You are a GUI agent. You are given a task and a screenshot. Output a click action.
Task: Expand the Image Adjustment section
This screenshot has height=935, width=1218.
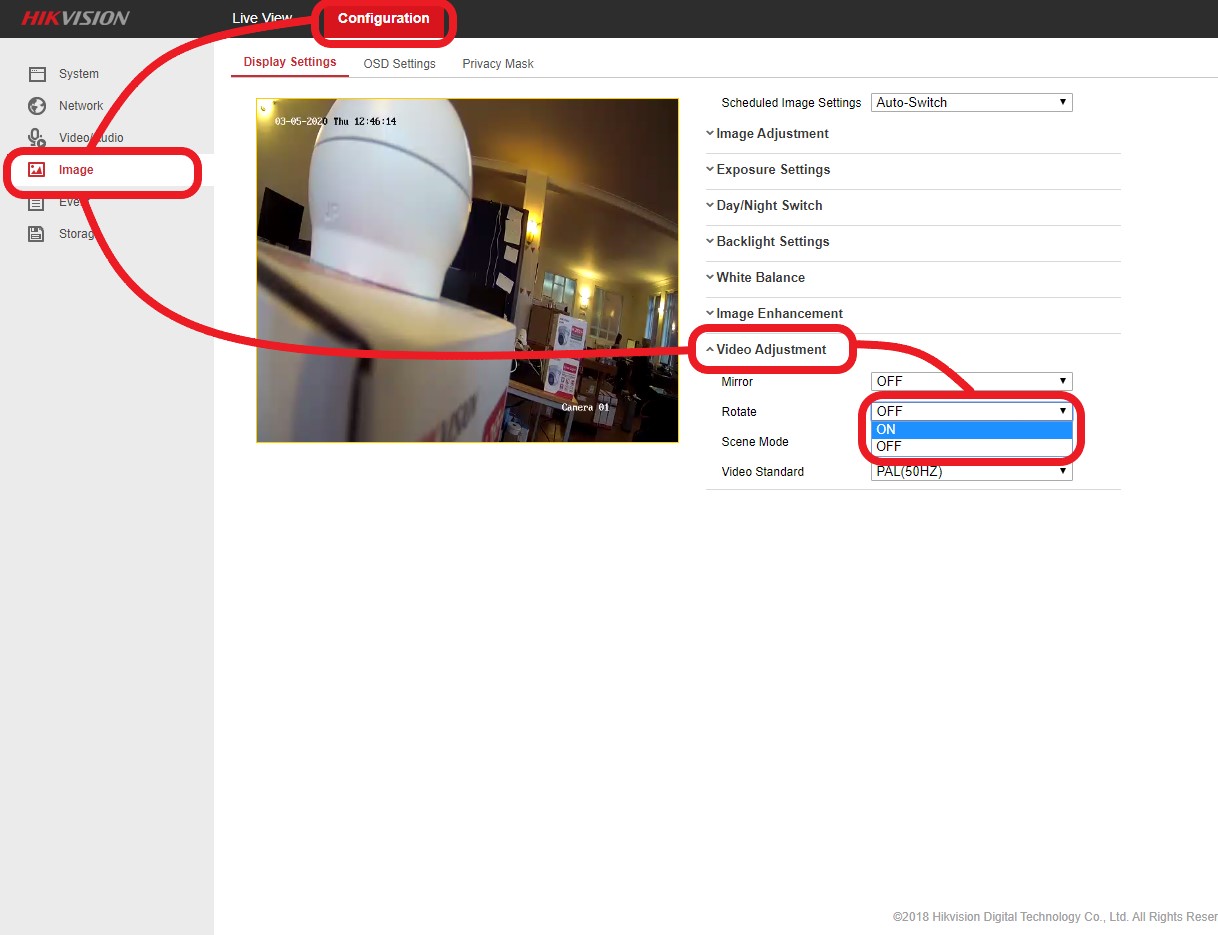[x=771, y=134]
